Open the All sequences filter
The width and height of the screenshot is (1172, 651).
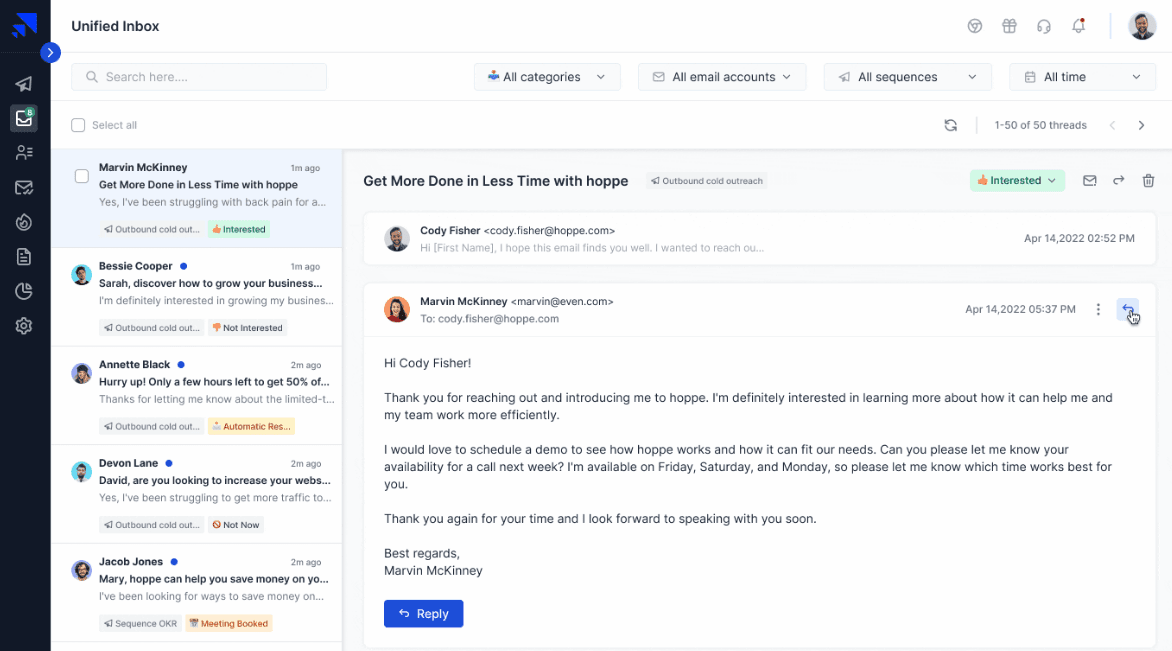(907, 77)
